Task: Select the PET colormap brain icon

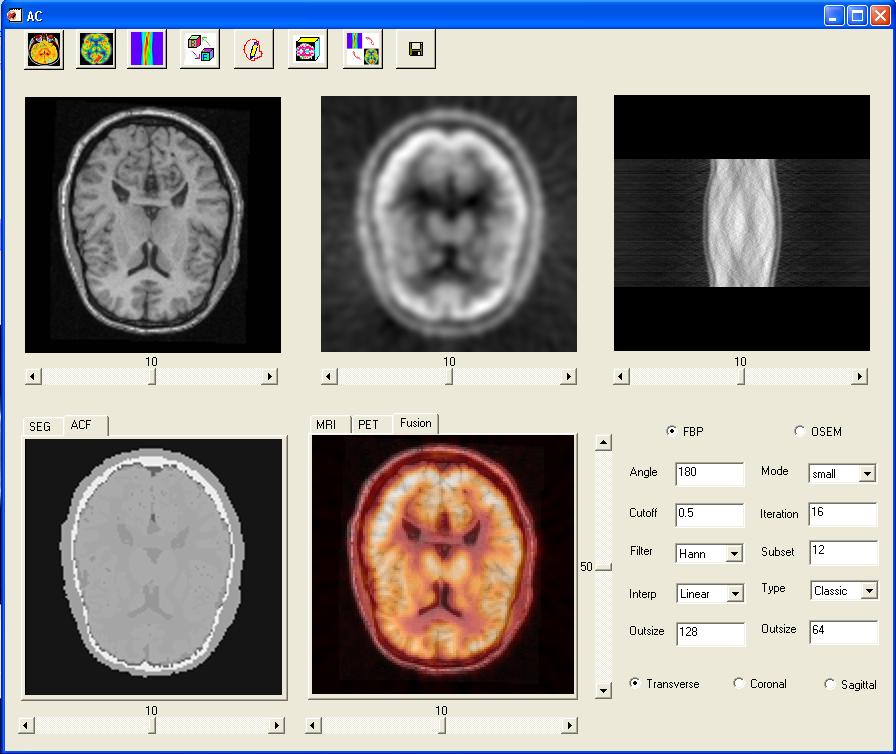Action: click(x=95, y=47)
